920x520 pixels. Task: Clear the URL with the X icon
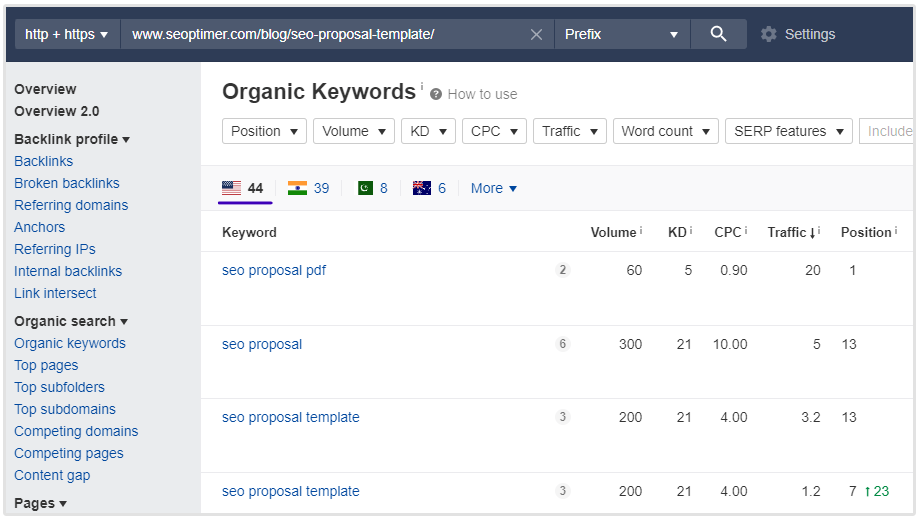tap(536, 34)
